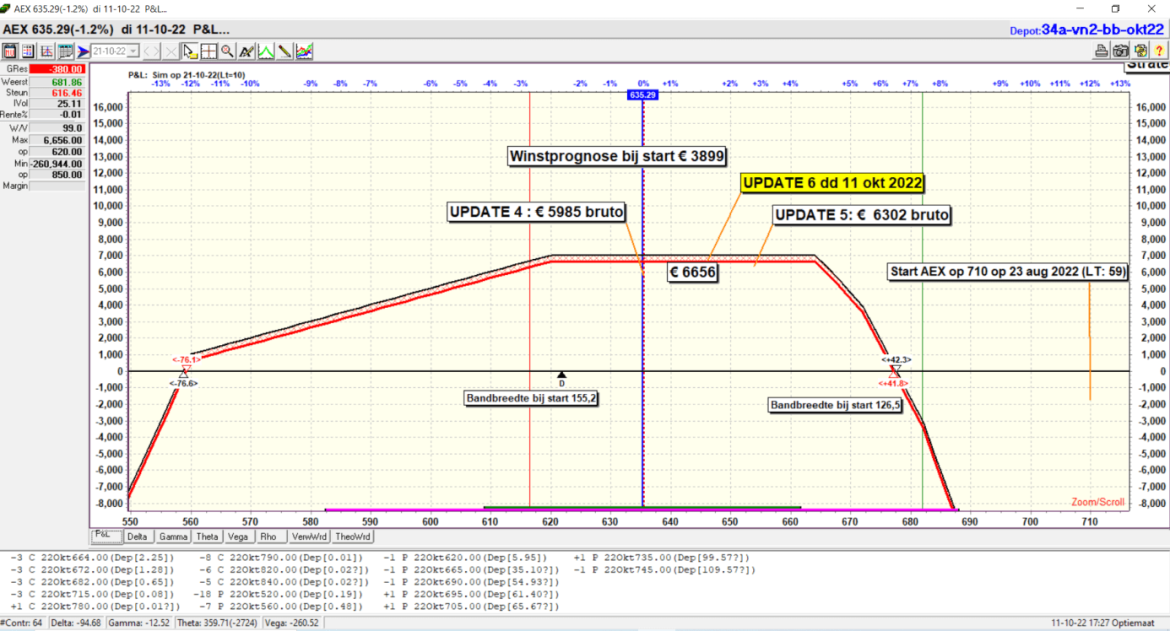Viewport: 1170px width, 631px height.
Task: Click the camera snapshot icon
Action: pyautogui.click(x=1121, y=51)
